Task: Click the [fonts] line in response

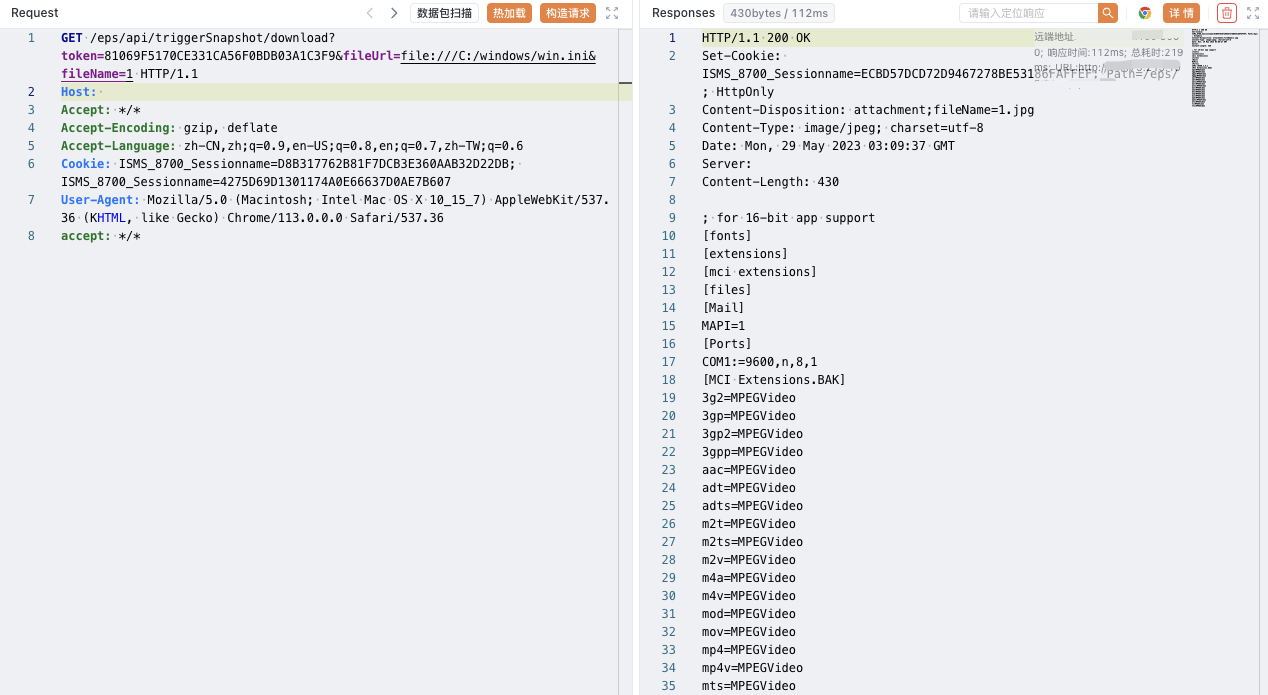Action: (x=727, y=236)
